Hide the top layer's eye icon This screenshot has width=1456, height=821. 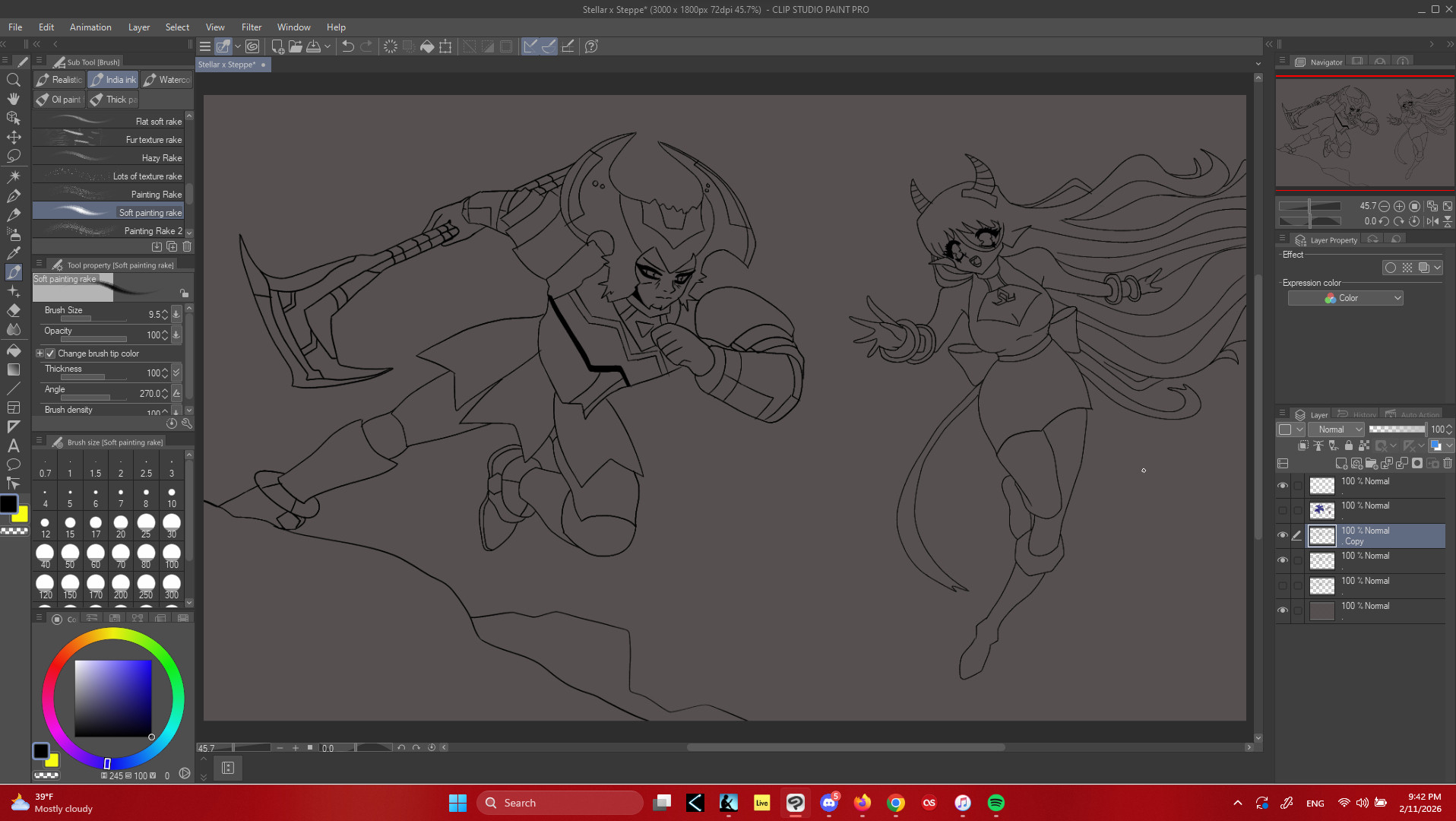[1283, 485]
